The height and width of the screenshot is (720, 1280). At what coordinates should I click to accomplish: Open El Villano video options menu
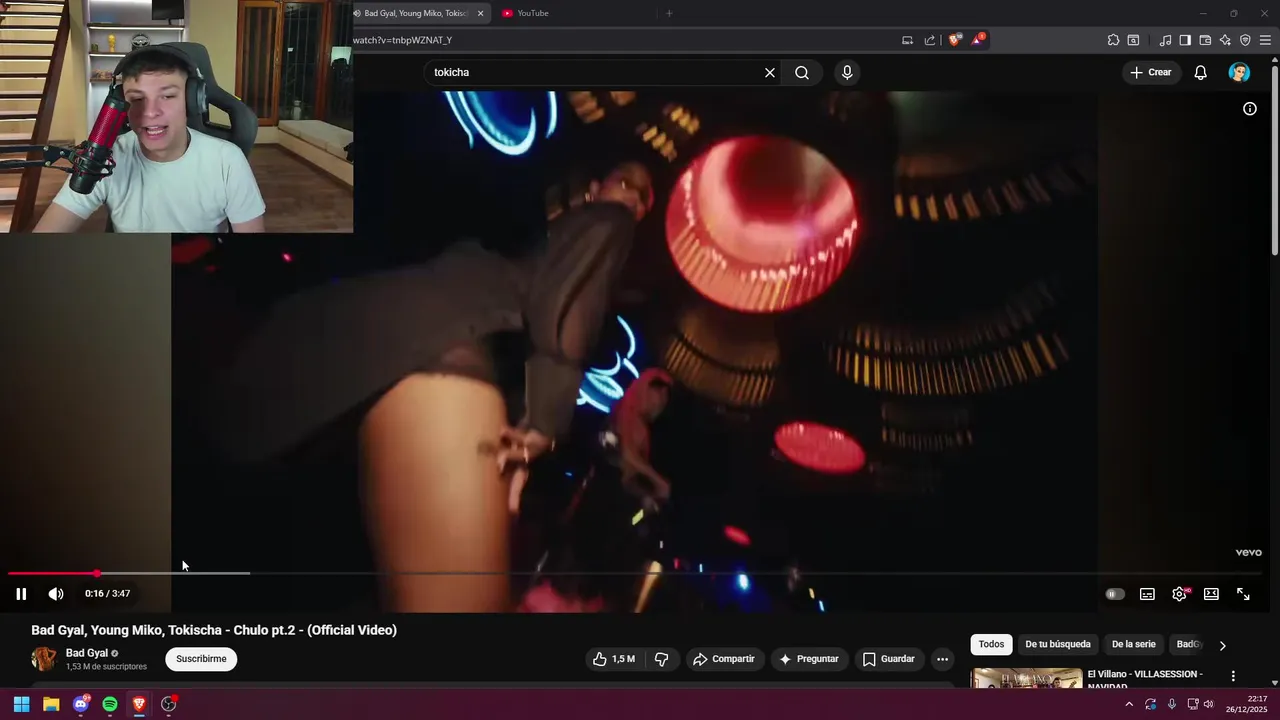[x=1233, y=676]
